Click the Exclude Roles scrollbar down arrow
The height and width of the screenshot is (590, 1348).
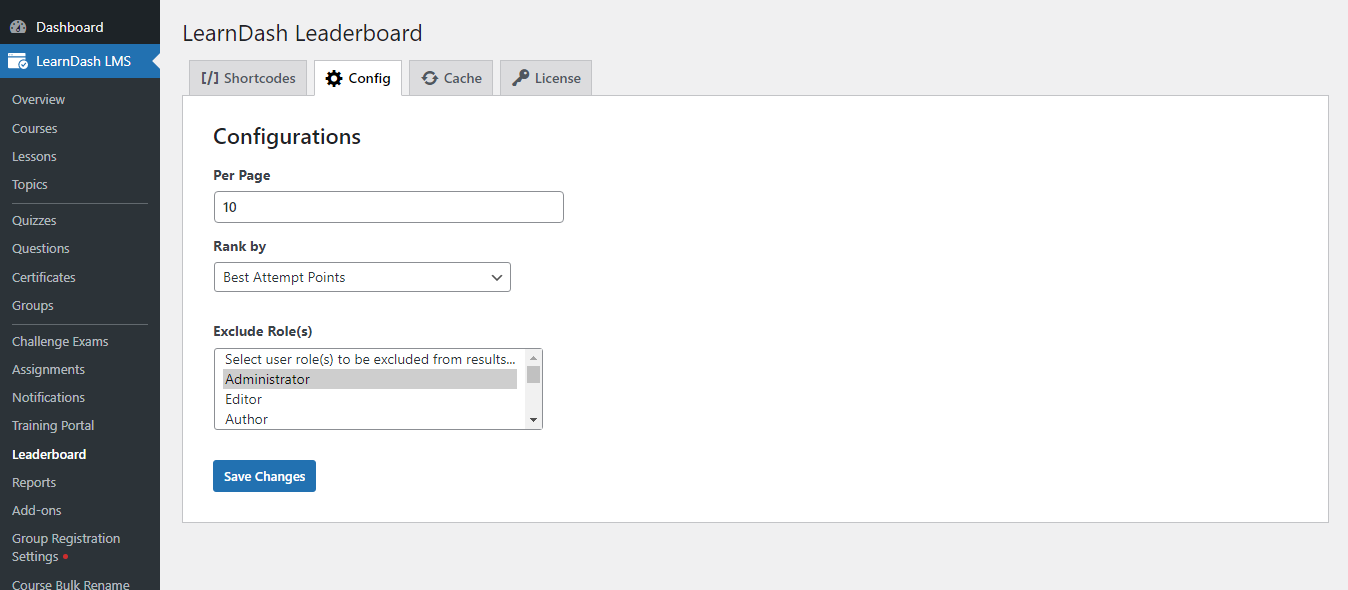[x=534, y=420]
